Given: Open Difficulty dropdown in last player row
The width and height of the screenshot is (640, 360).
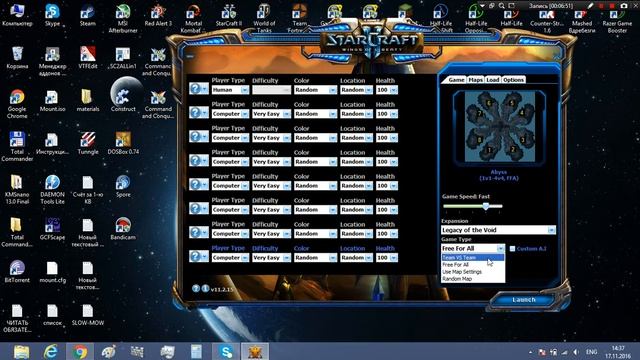Looking at the screenshot, I should (271, 258).
